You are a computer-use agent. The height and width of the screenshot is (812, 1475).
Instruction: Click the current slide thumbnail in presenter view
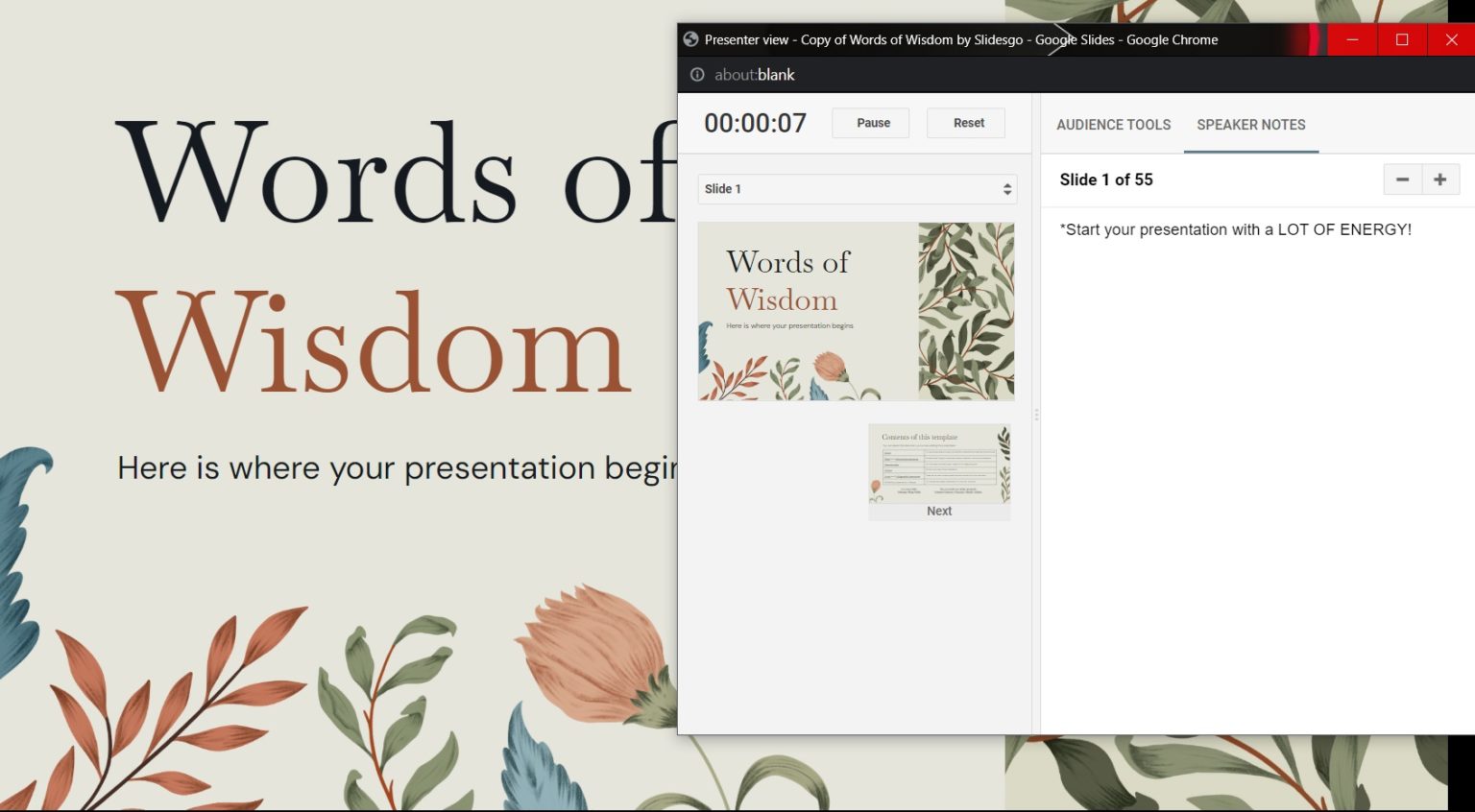(x=856, y=311)
